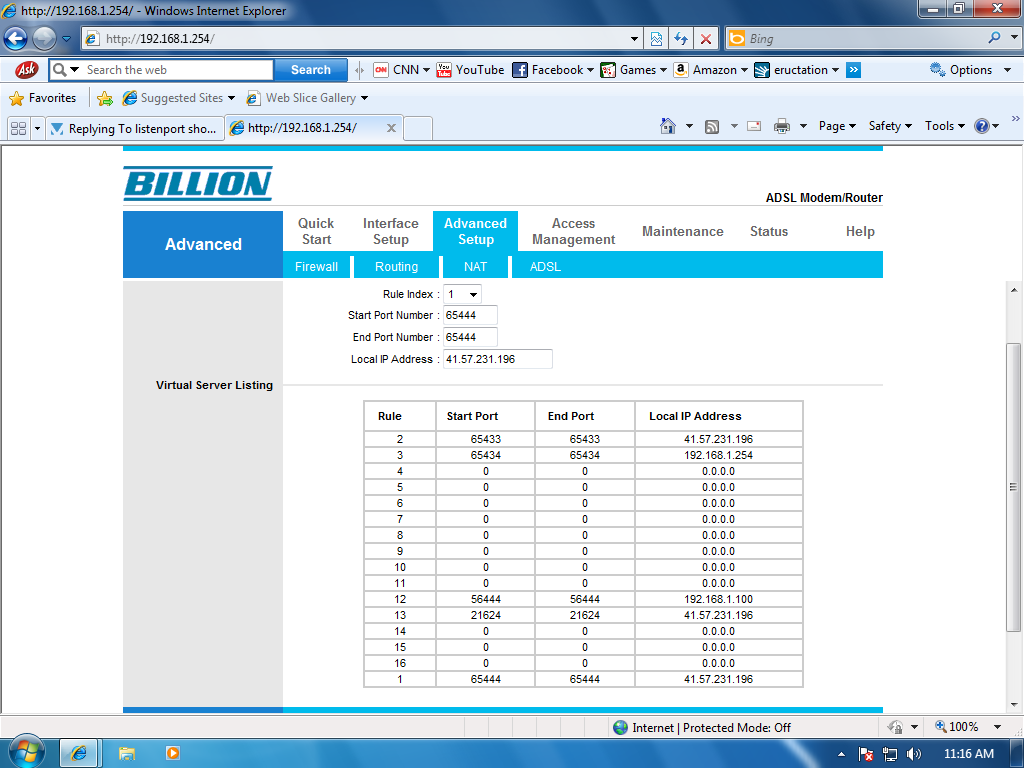Viewport: 1024px width, 768px height.
Task: Expand the eructation toolbar dropdown
Action: [x=835, y=70]
